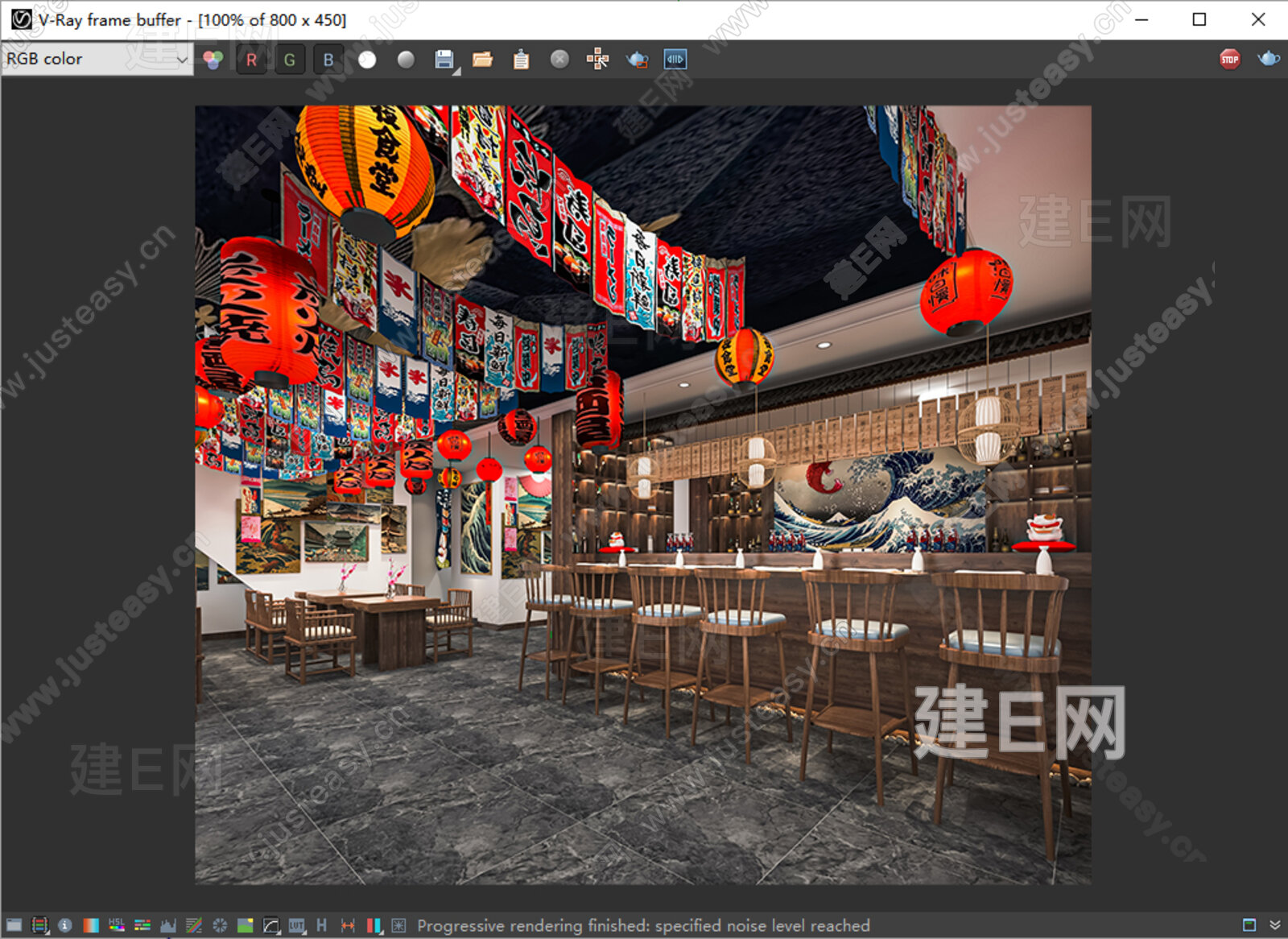Screen dimensions: 1288x939
Task: Clear the image with gray X icon
Action: point(559,60)
